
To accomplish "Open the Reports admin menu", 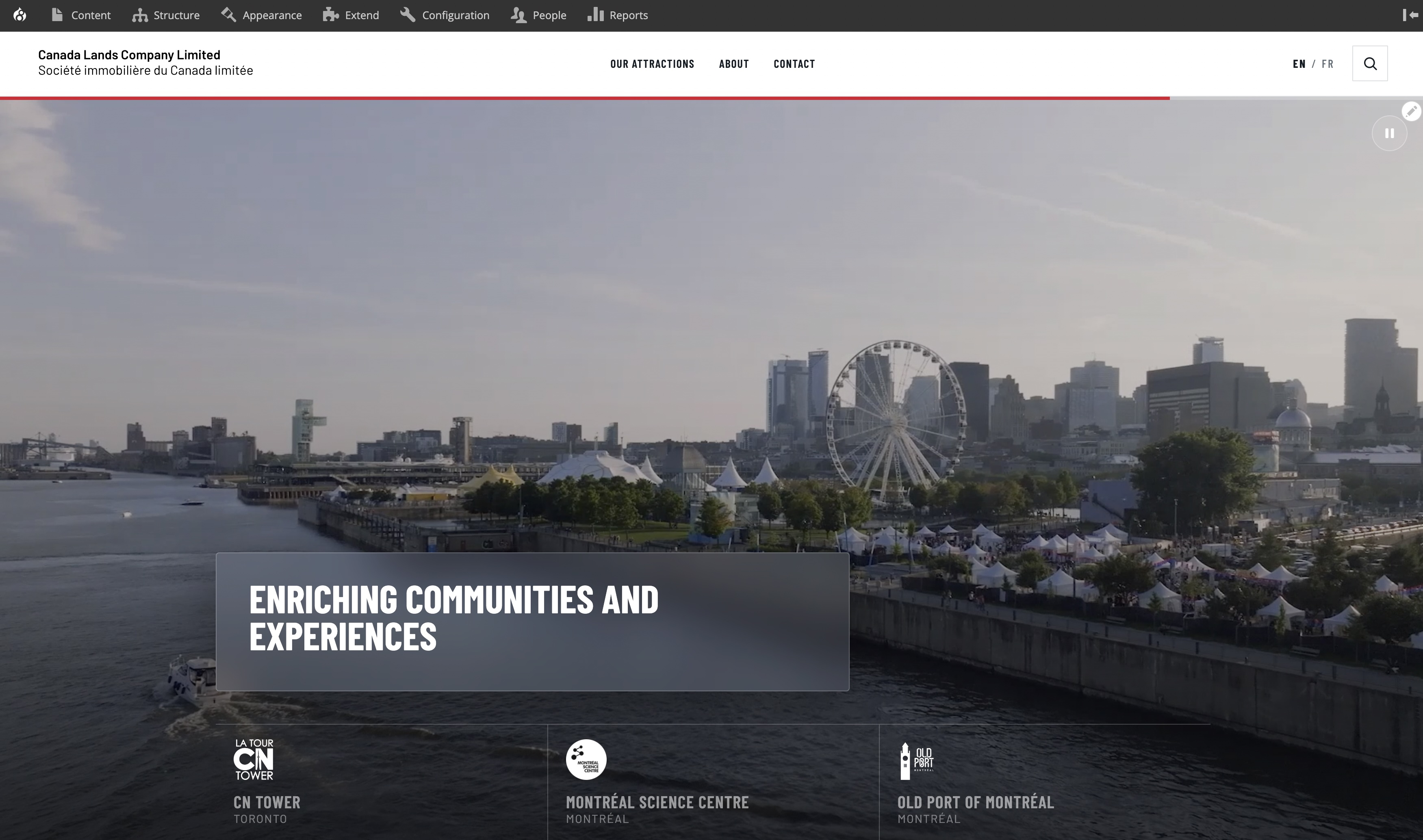I will click(x=618, y=15).
